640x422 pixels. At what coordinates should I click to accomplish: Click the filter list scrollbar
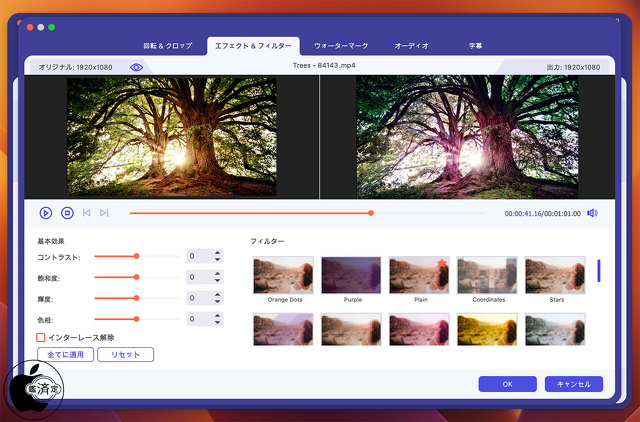tap(599, 271)
